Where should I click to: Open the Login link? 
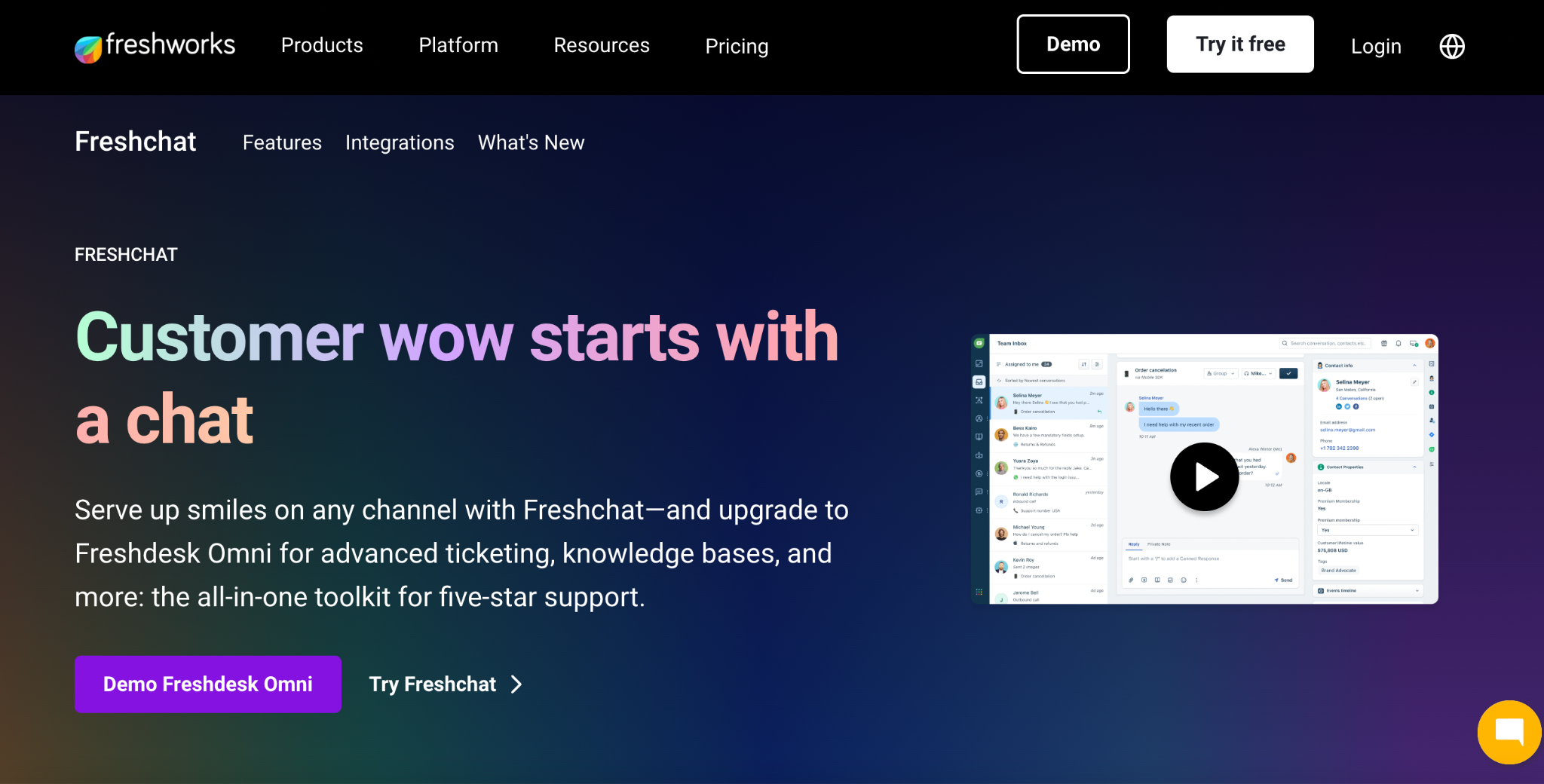1376,46
